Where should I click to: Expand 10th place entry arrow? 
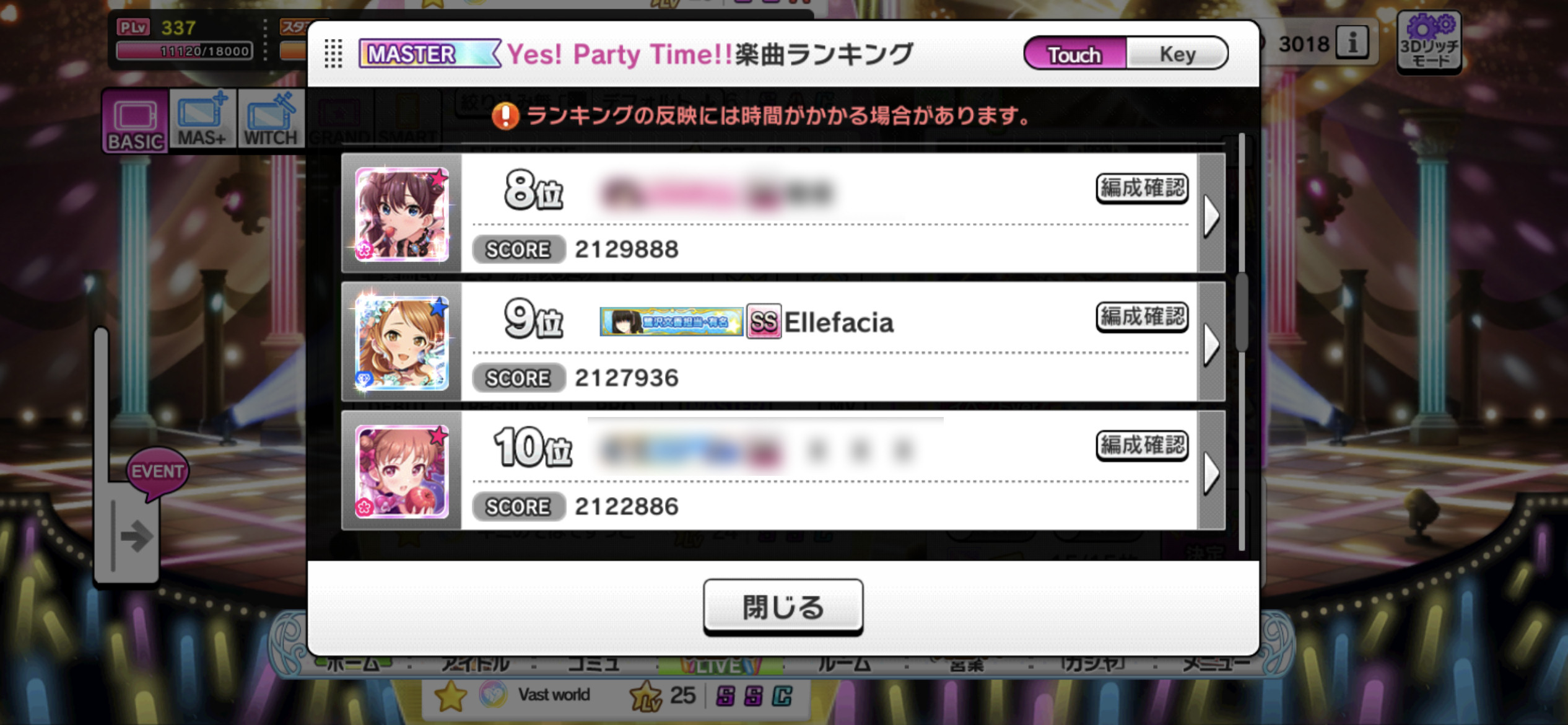click(x=1212, y=471)
